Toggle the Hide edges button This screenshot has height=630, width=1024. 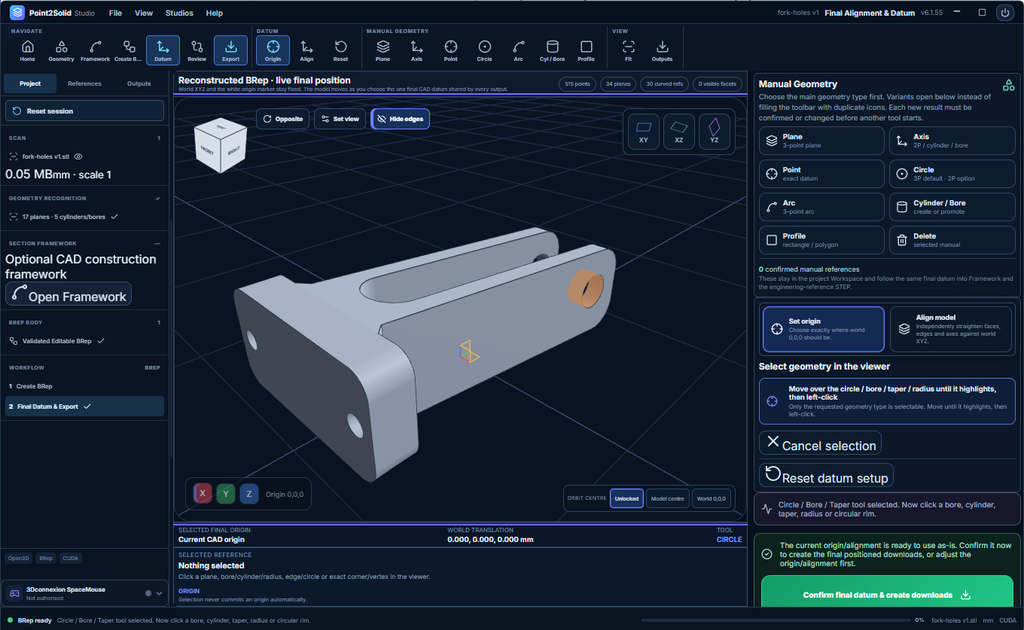pyautogui.click(x=400, y=119)
